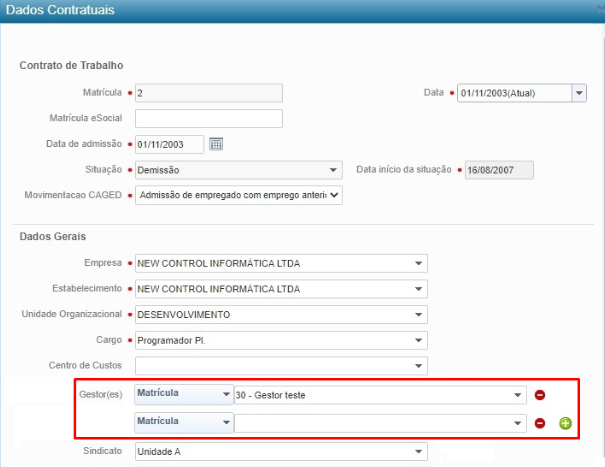Remove the '30 - Gestor teste' row with red minus
The height and width of the screenshot is (467, 605).
point(540,395)
